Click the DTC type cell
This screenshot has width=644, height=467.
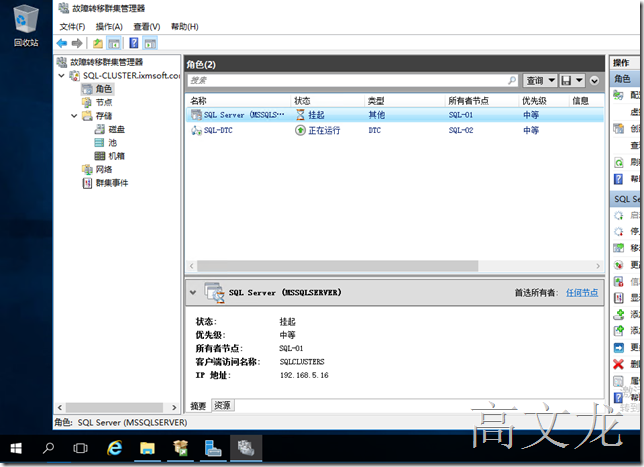click(375, 130)
